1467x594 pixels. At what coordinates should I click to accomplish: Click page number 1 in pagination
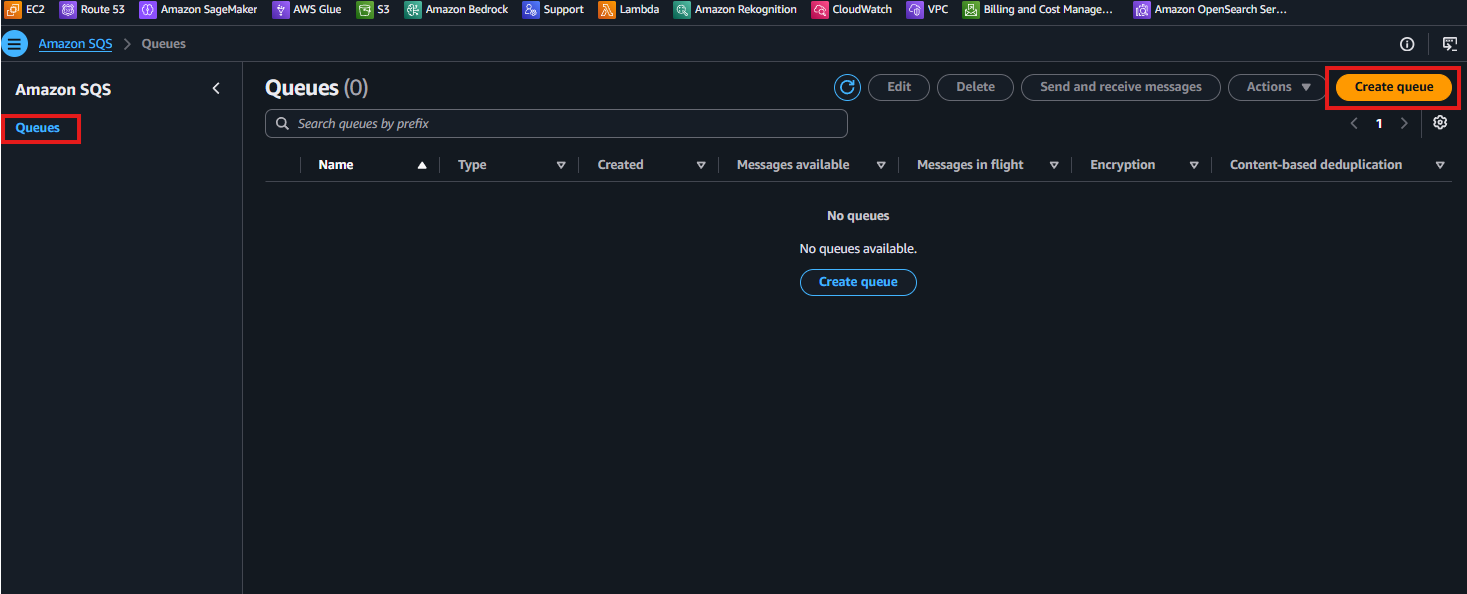click(x=1379, y=124)
